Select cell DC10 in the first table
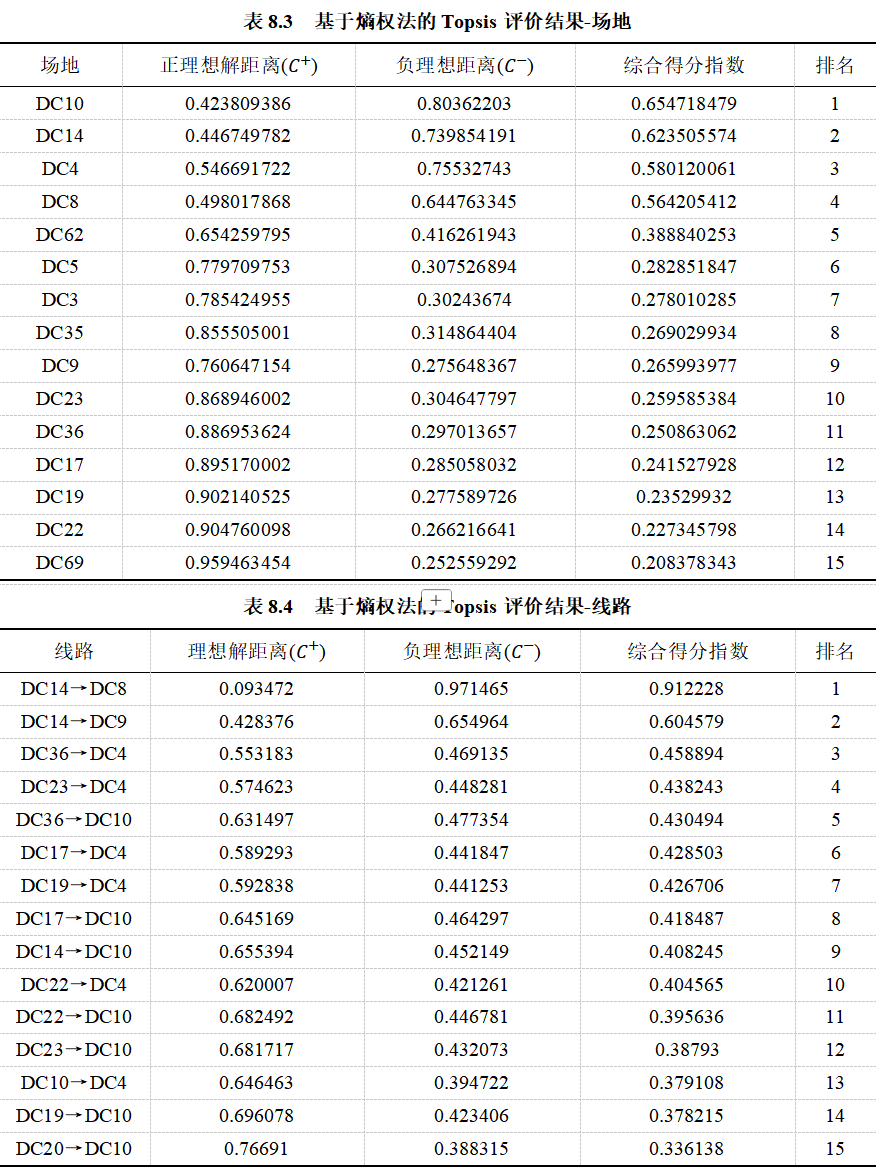The width and height of the screenshot is (876, 1167). [60, 103]
